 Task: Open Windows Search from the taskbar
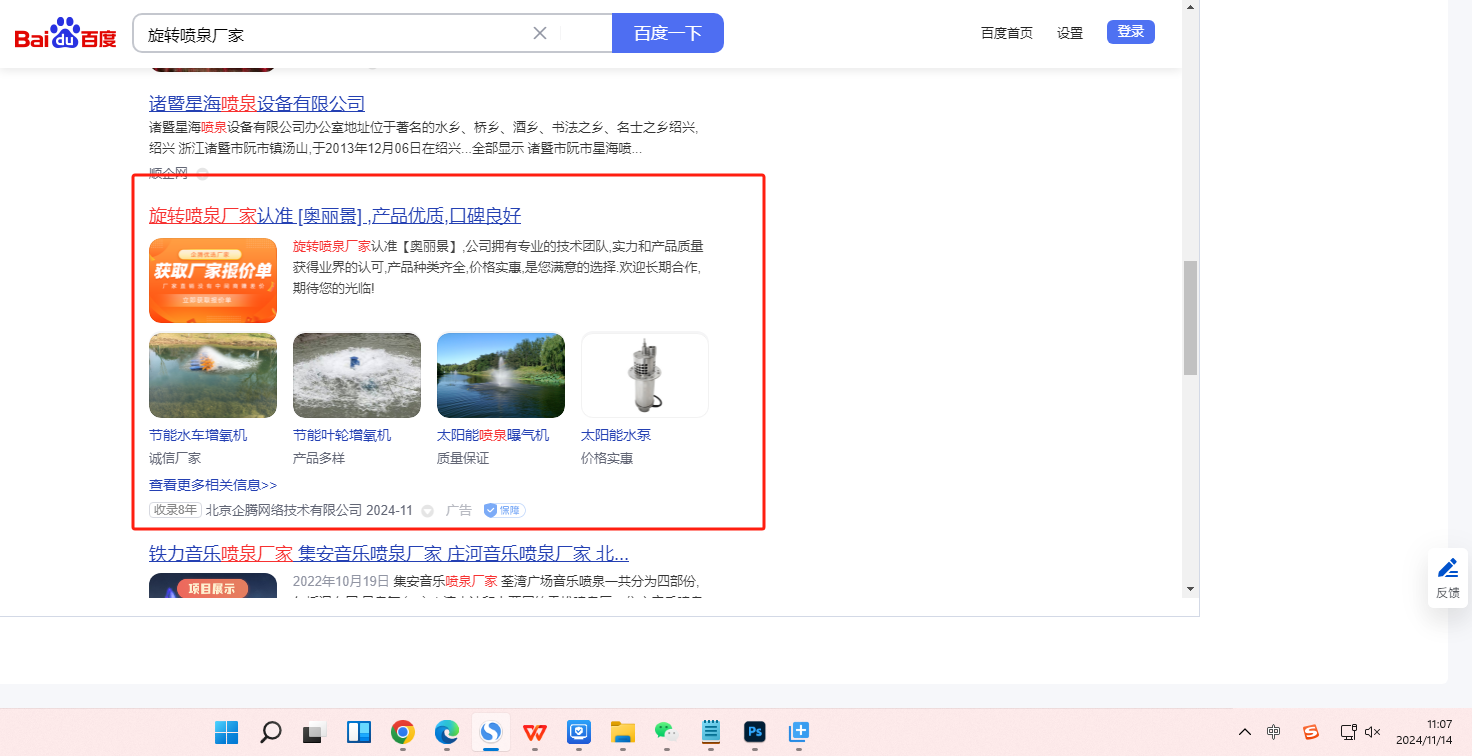271,732
